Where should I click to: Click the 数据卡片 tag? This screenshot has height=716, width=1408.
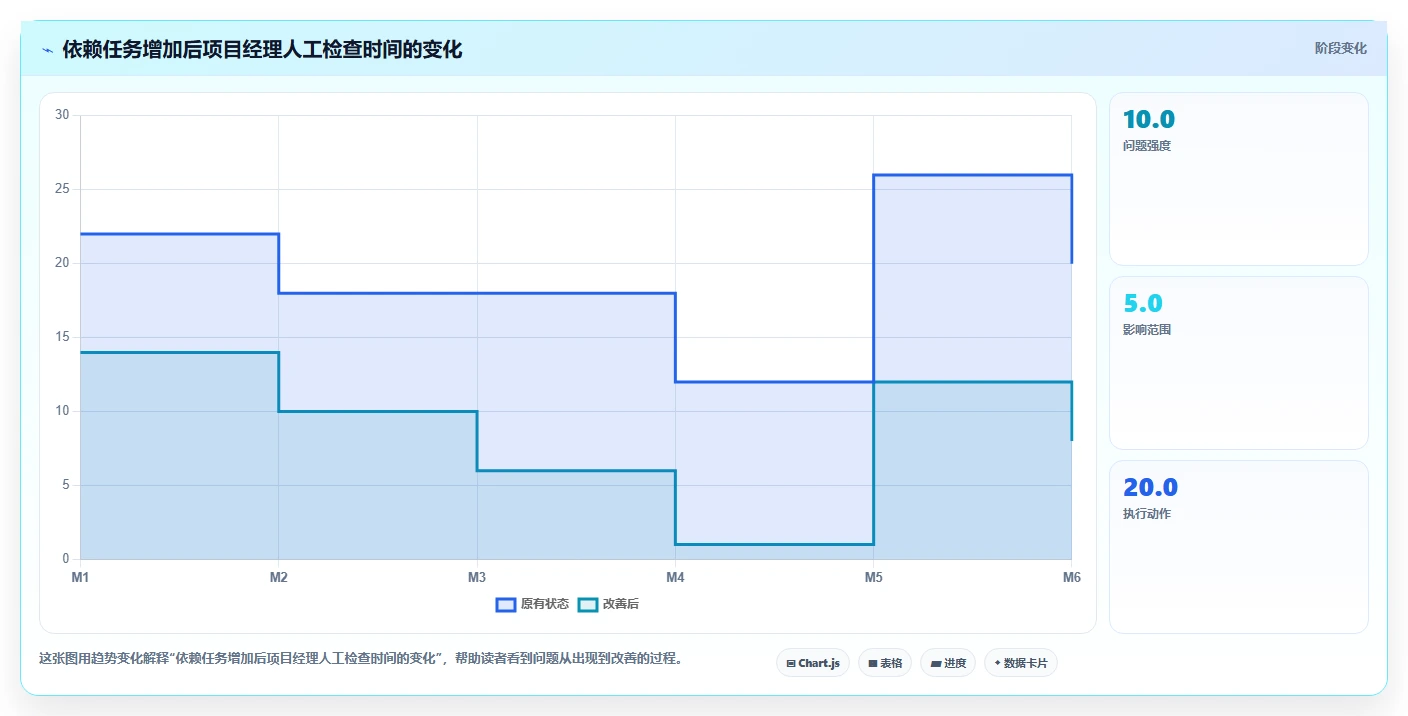point(1021,663)
